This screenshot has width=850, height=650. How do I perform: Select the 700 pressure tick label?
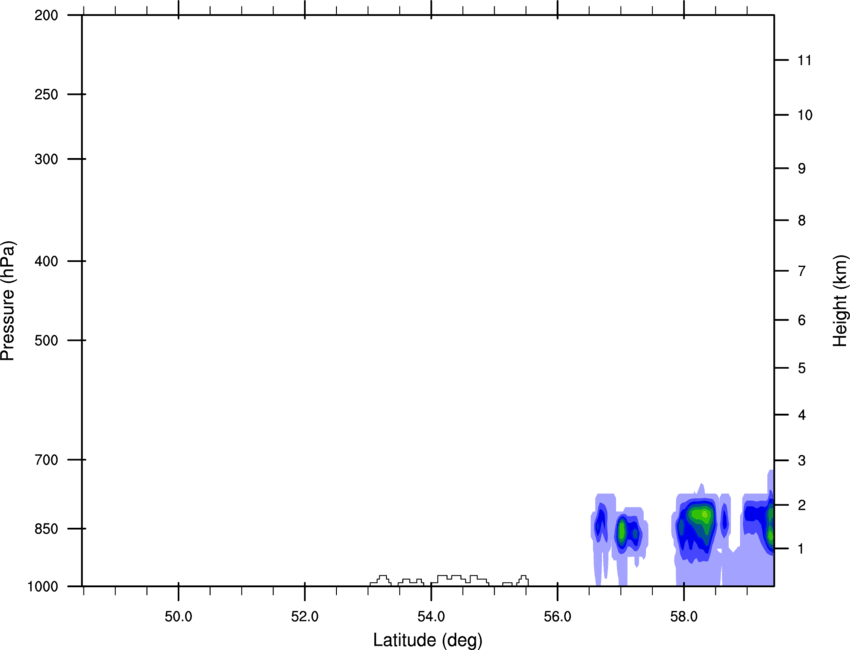[x=46, y=460]
